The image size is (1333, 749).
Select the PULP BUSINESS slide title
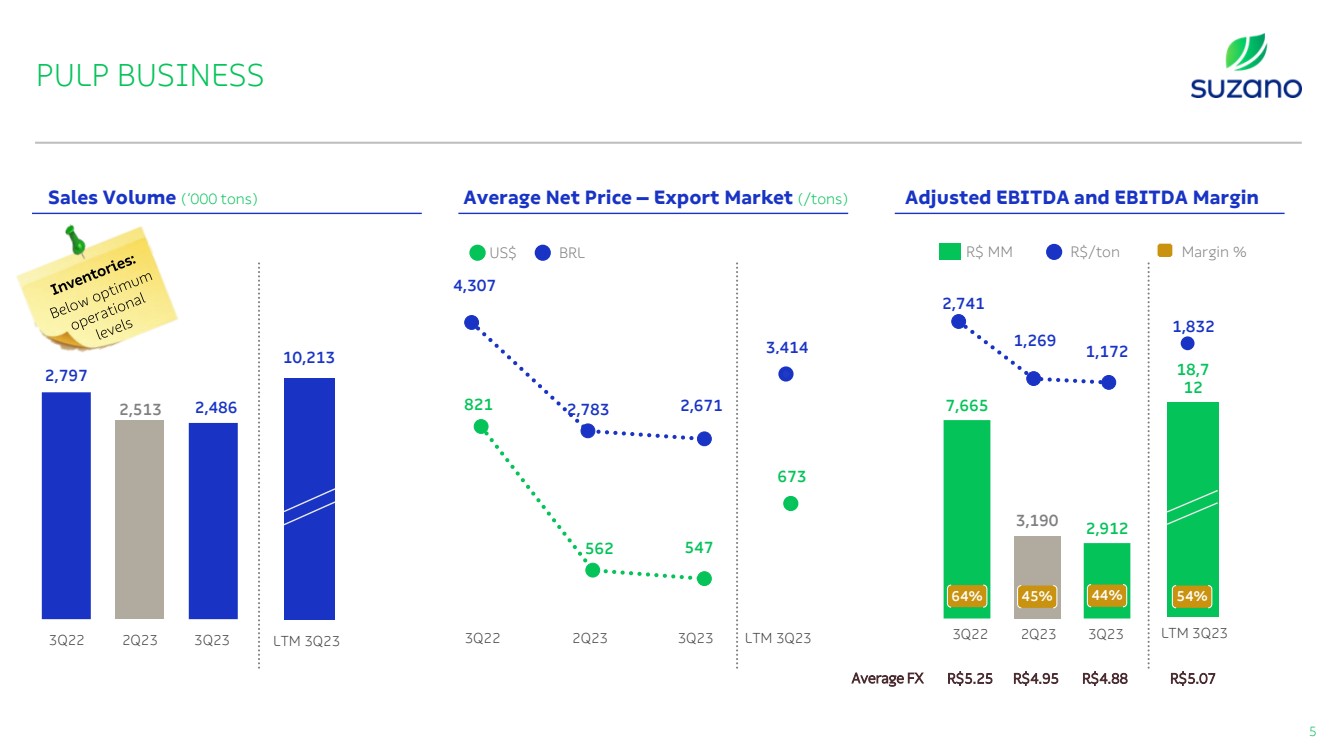pos(150,75)
